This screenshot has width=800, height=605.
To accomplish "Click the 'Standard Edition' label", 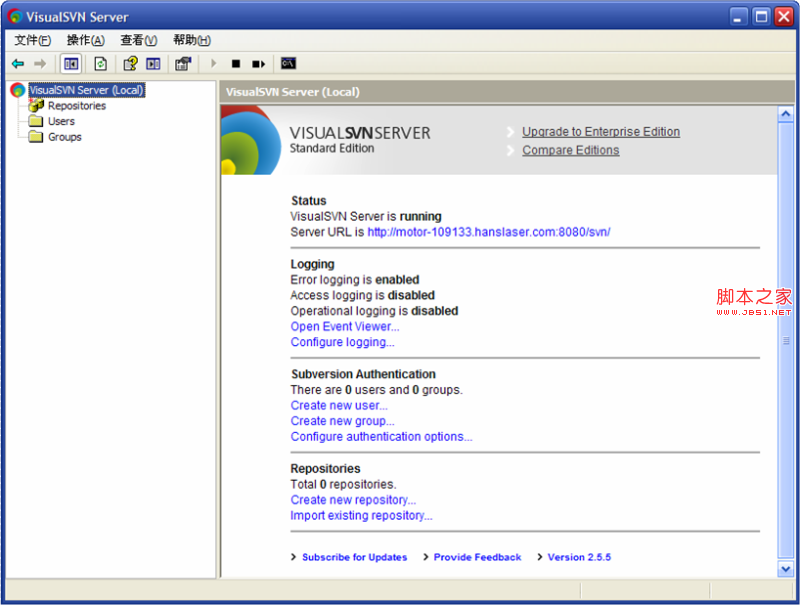I will [332, 148].
